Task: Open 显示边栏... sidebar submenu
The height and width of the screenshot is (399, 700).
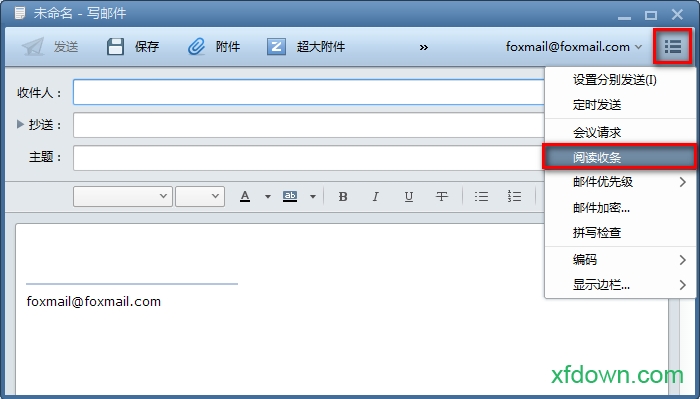Action: [x=620, y=285]
